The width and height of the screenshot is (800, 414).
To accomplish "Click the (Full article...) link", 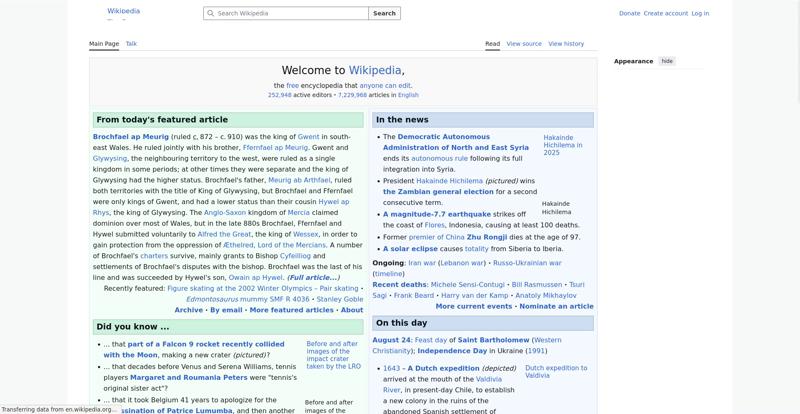I will (x=313, y=278).
